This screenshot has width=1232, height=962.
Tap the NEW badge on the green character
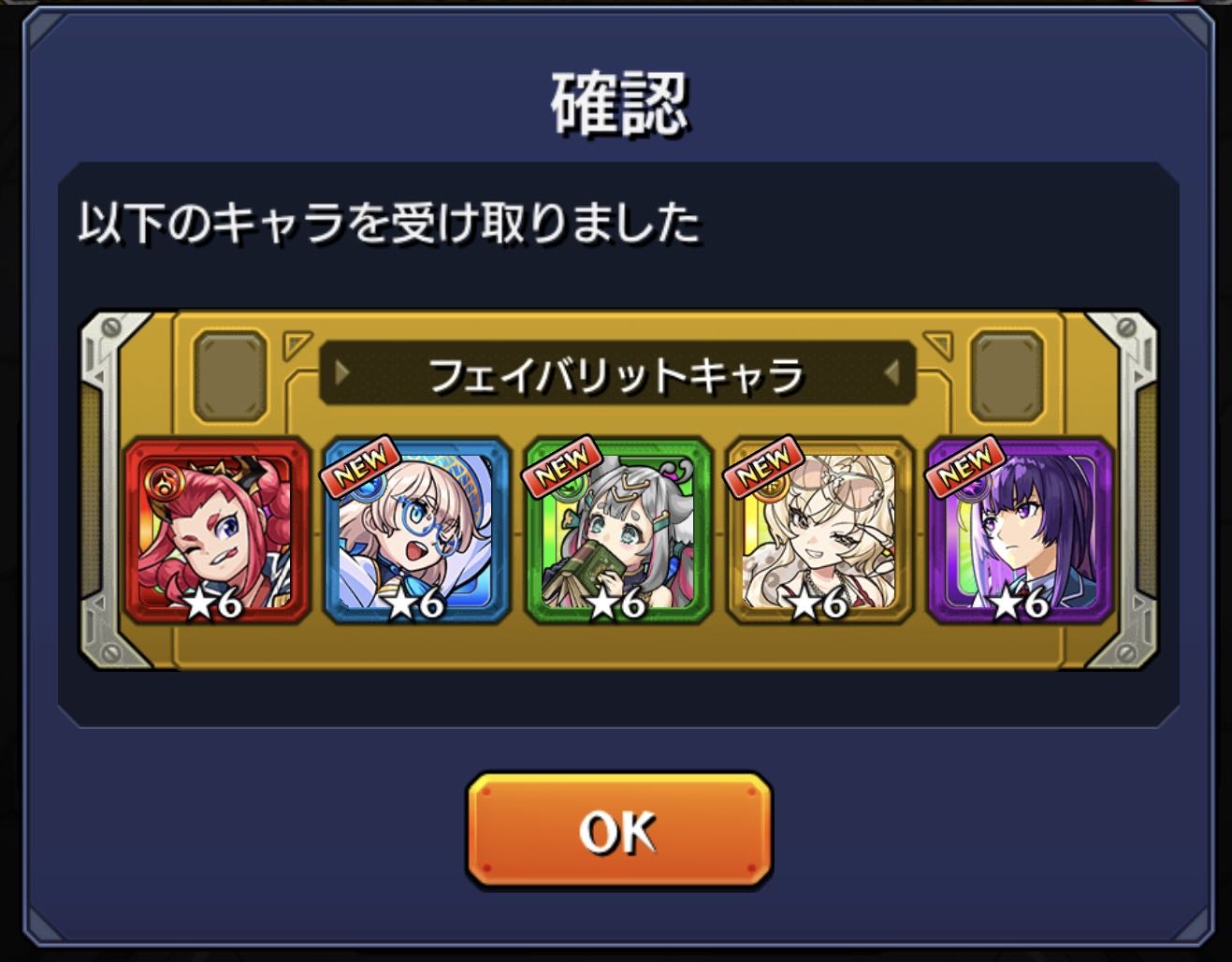(561, 464)
